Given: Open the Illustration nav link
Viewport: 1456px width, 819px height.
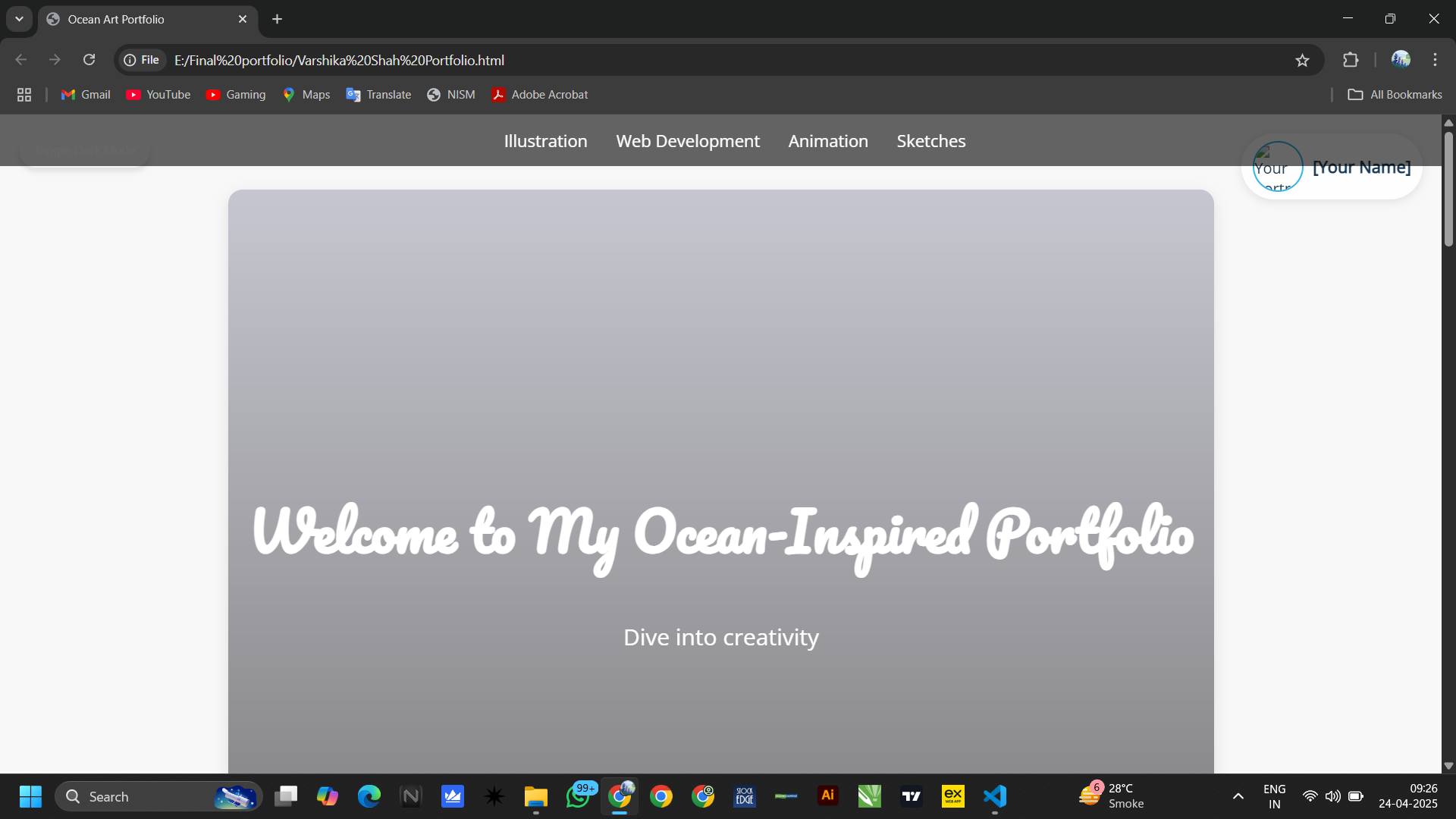Looking at the screenshot, I should pos(545,141).
